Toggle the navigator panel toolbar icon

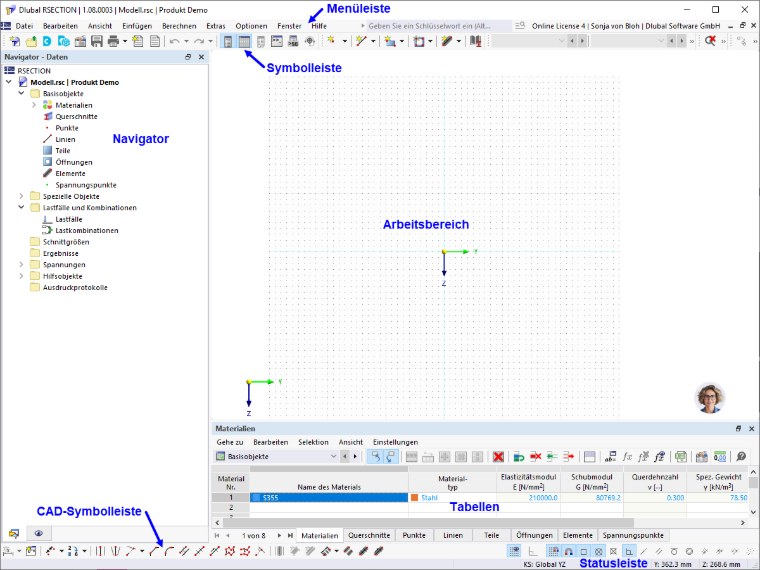click(x=228, y=41)
